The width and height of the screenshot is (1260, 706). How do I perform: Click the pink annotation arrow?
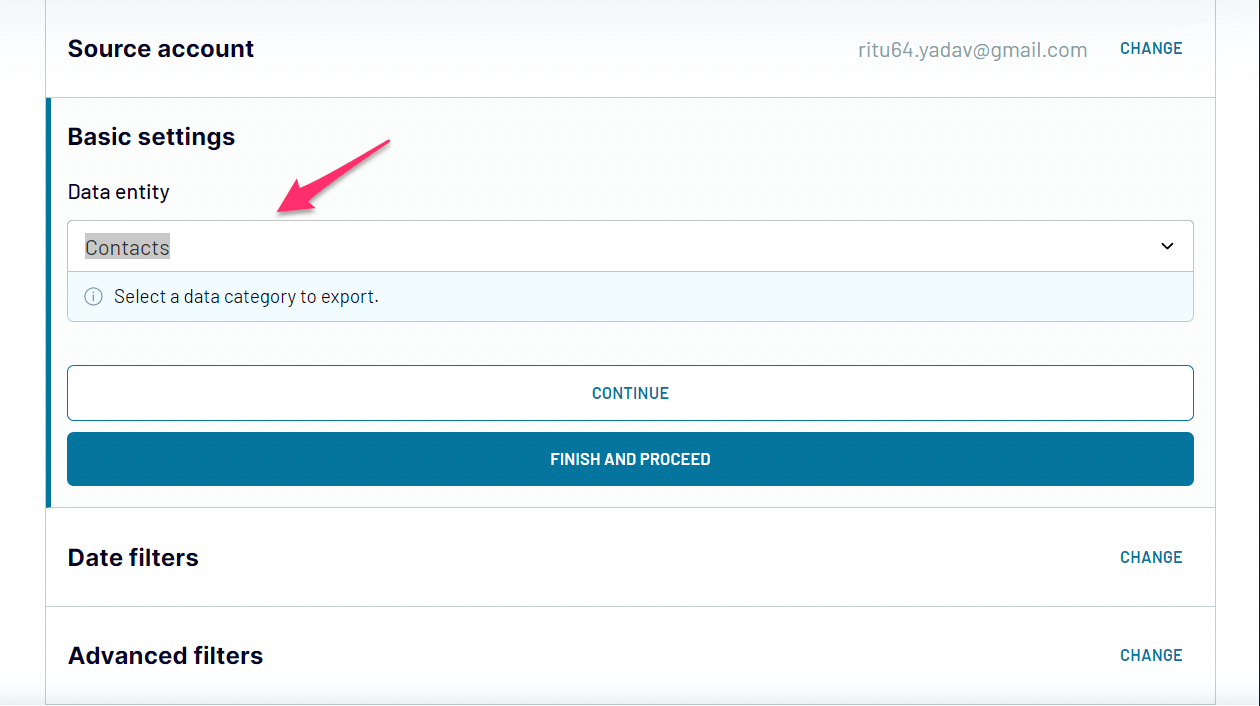(333, 176)
